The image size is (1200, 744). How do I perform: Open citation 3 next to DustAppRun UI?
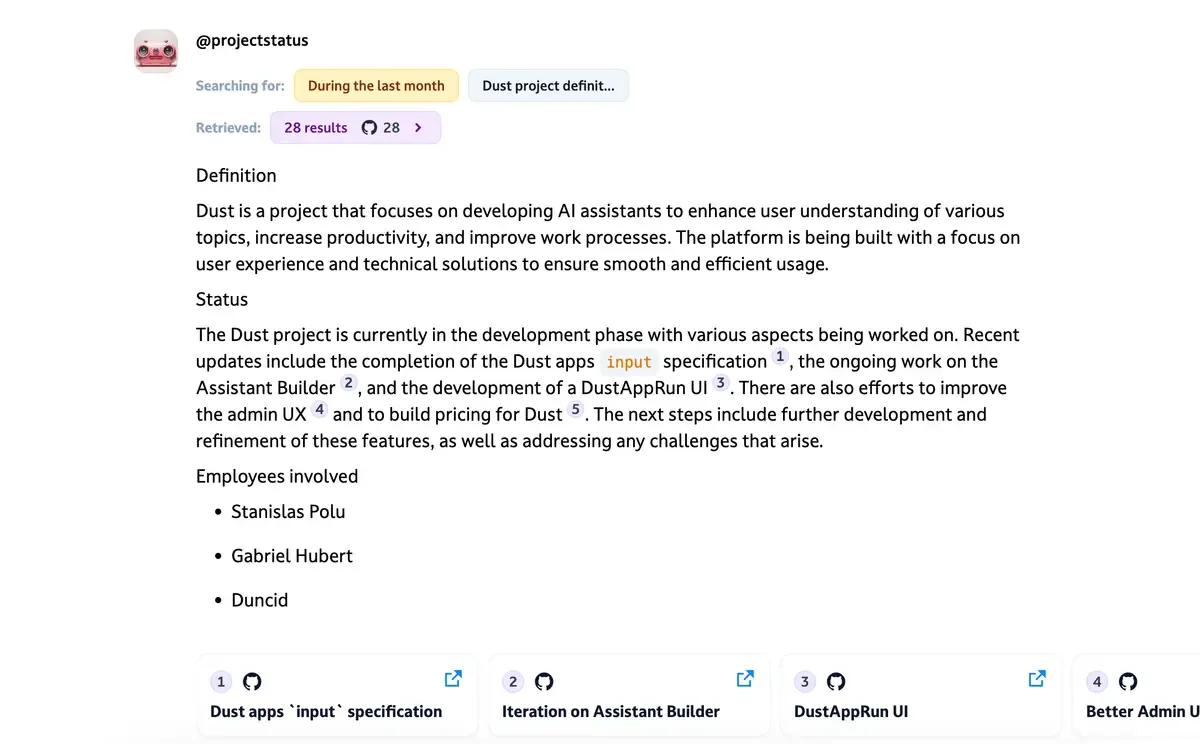click(721, 382)
